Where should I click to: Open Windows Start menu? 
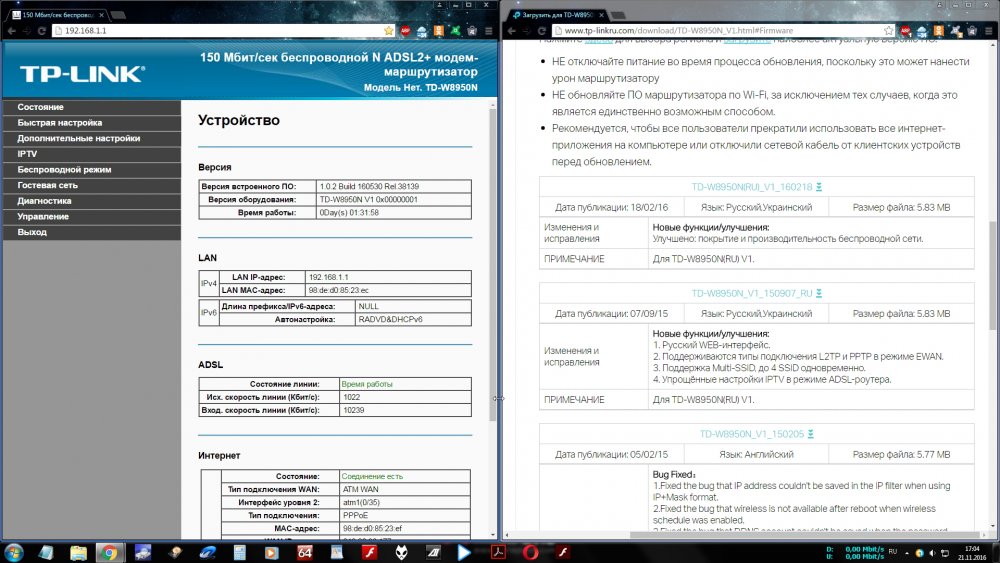(x=14, y=551)
